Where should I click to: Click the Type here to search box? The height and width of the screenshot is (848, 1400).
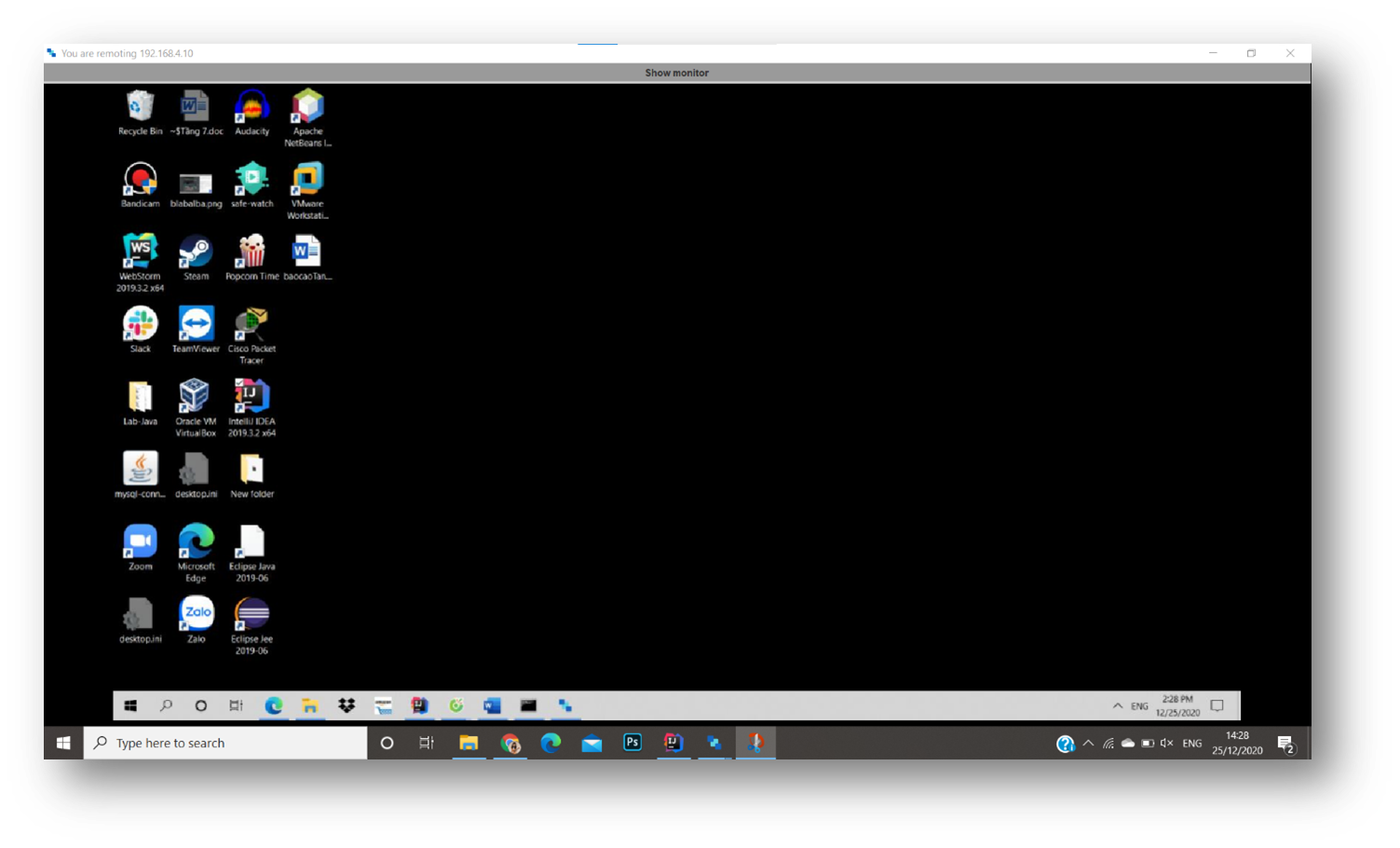(x=225, y=743)
